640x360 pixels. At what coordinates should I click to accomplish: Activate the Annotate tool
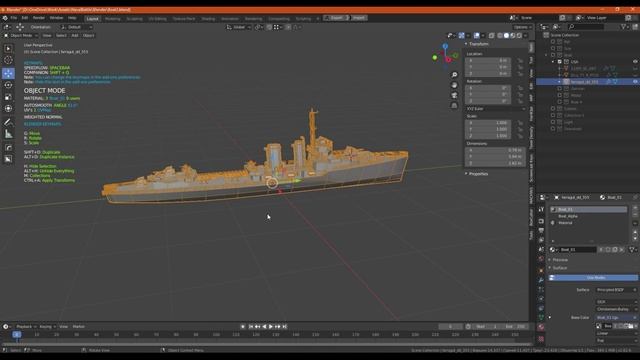[8, 122]
